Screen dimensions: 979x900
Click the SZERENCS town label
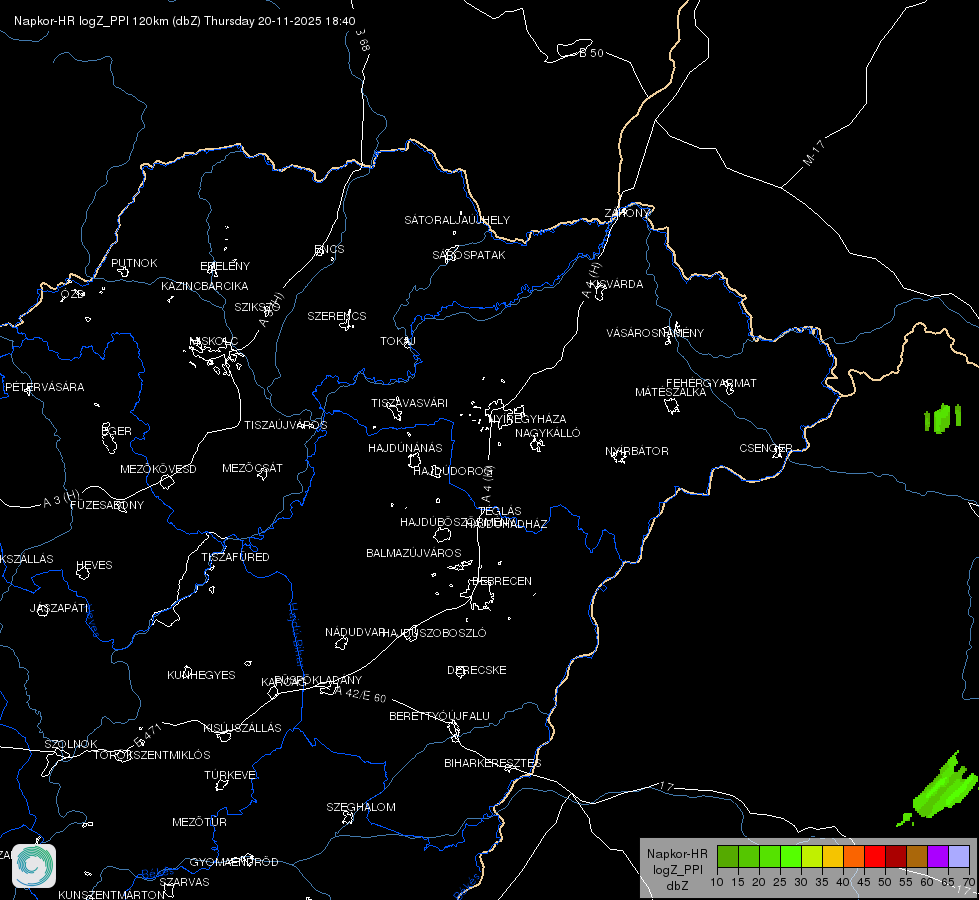click(x=337, y=316)
